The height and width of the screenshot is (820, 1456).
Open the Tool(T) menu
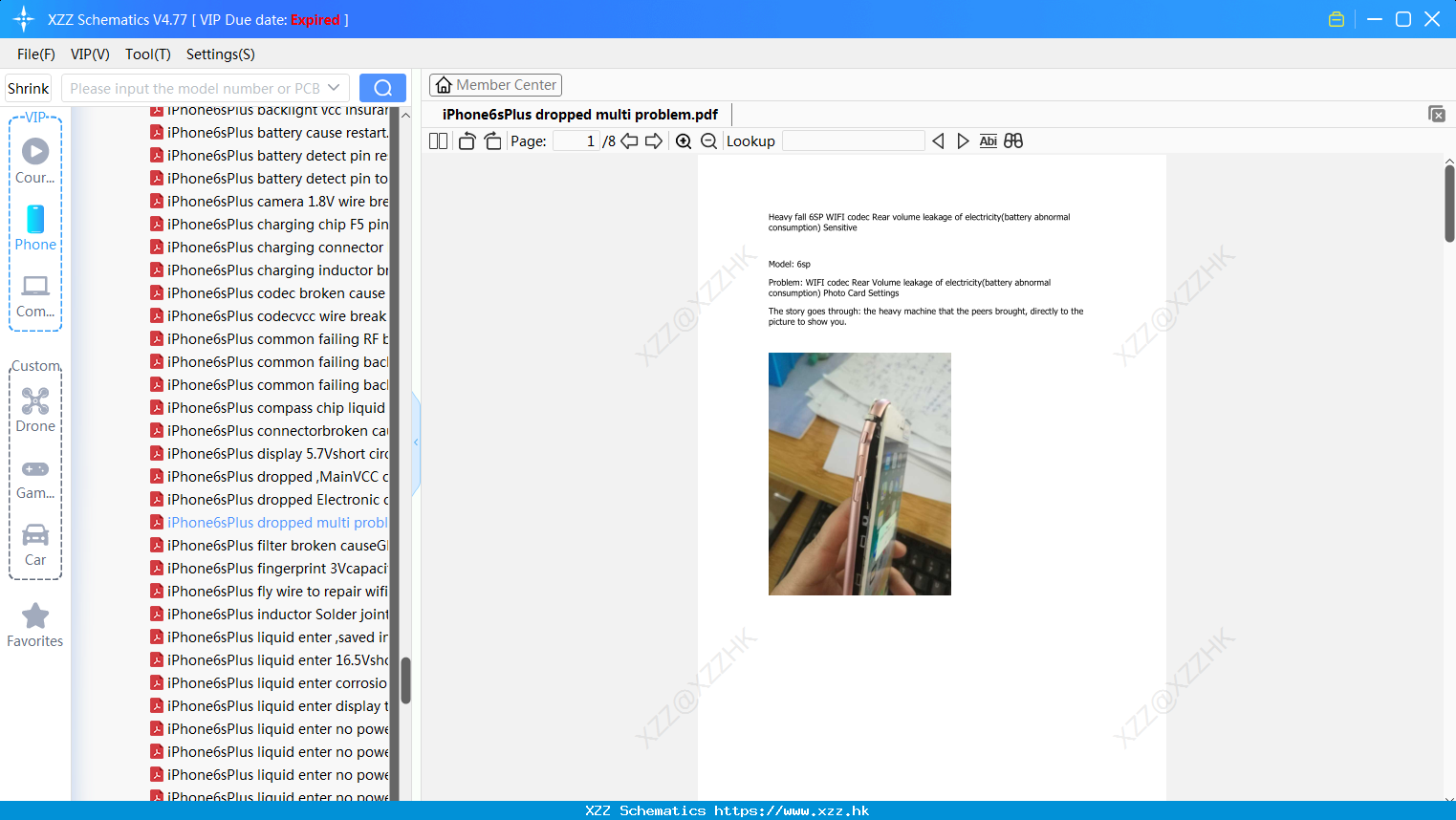(x=148, y=54)
